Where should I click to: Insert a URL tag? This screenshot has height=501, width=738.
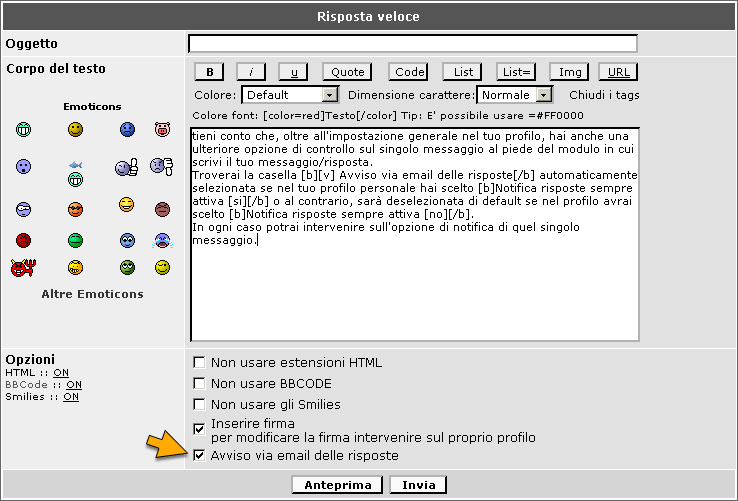click(618, 72)
